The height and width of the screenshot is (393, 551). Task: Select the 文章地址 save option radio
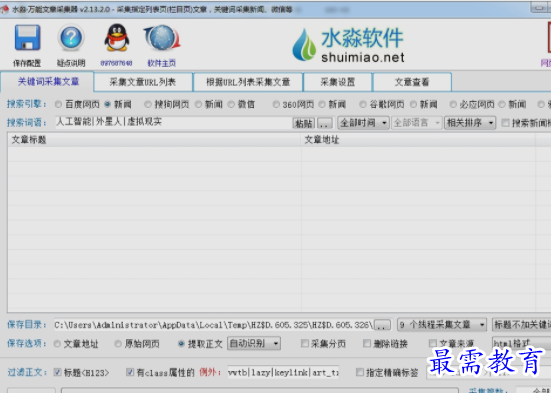(57, 344)
